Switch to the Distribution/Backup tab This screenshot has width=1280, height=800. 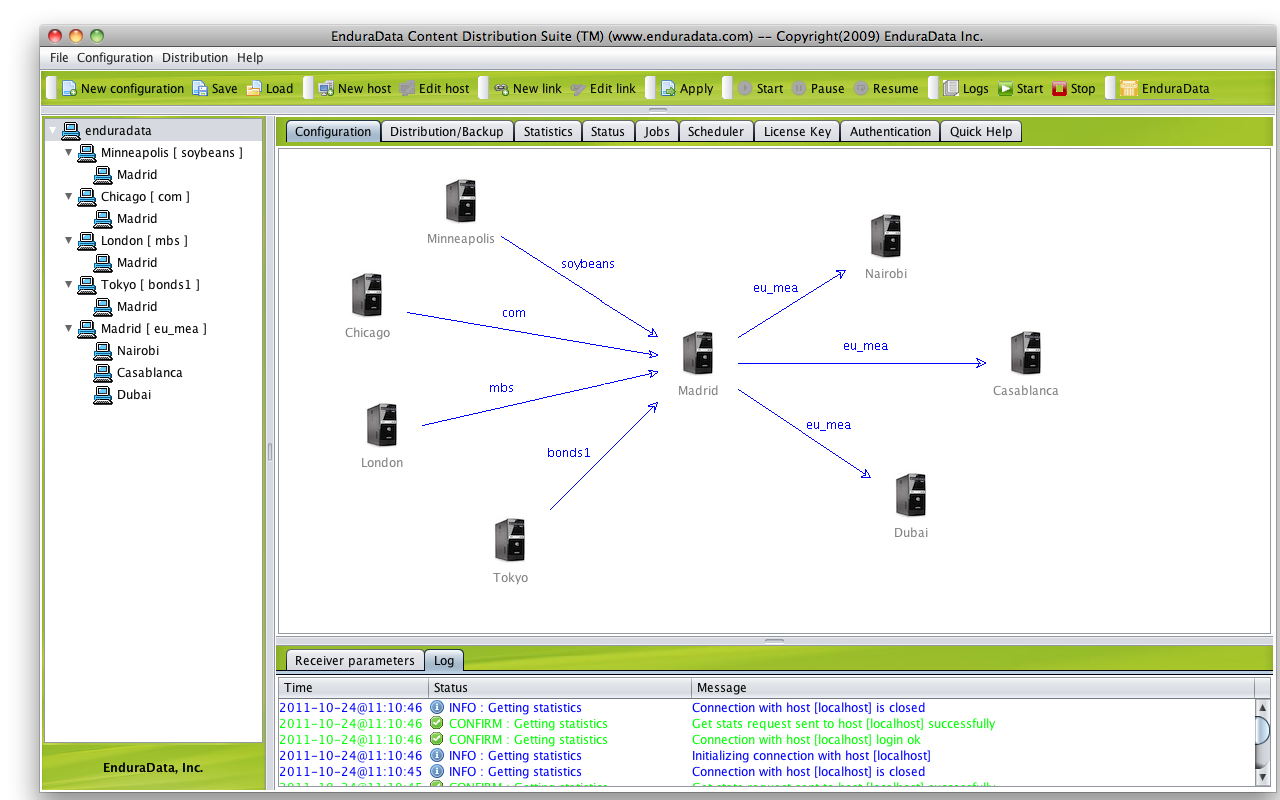pos(447,131)
